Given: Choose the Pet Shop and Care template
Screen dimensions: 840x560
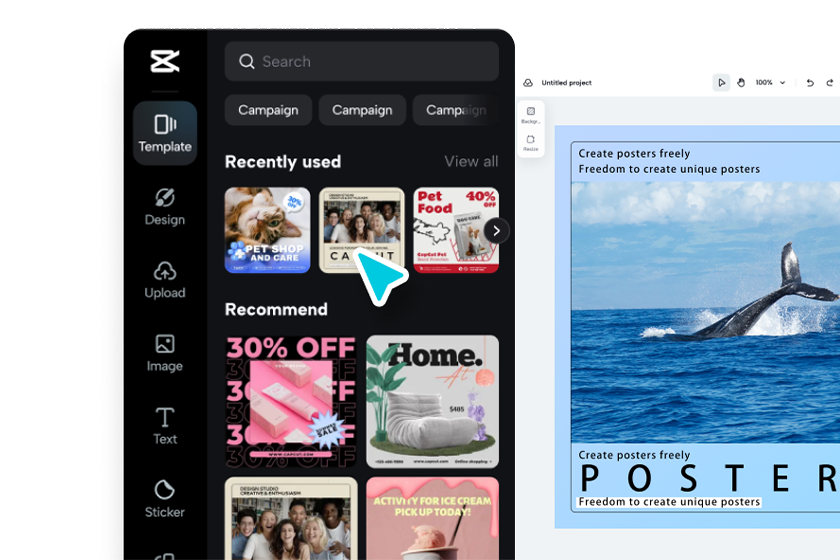Looking at the screenshot, I should pos(267,230).
